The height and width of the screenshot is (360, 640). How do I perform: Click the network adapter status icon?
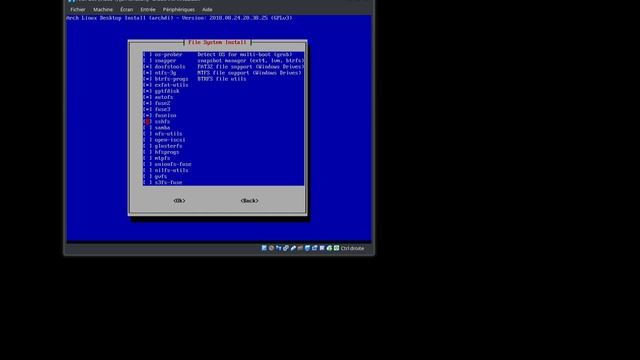pos(286,248)
